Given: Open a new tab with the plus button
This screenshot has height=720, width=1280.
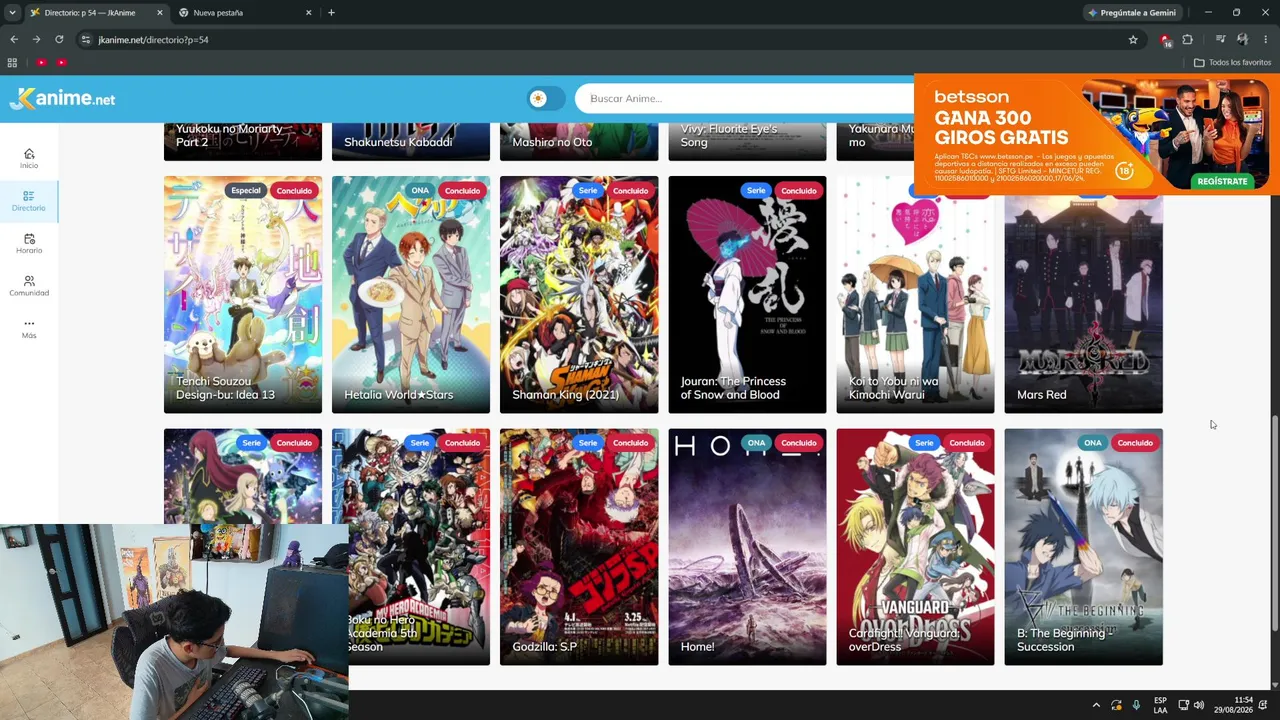Looking at the screenshot, I should click(x=331, y=13).
